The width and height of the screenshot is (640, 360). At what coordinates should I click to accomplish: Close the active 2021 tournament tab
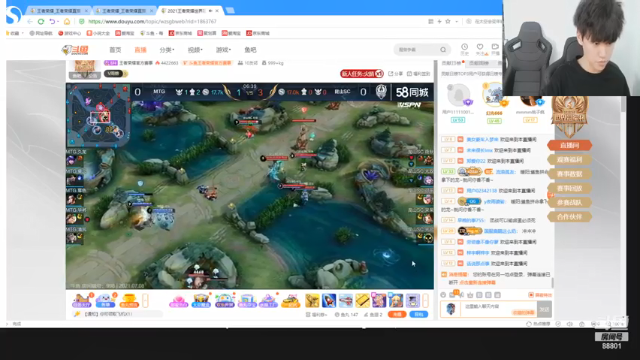click(x=217, y=11)
